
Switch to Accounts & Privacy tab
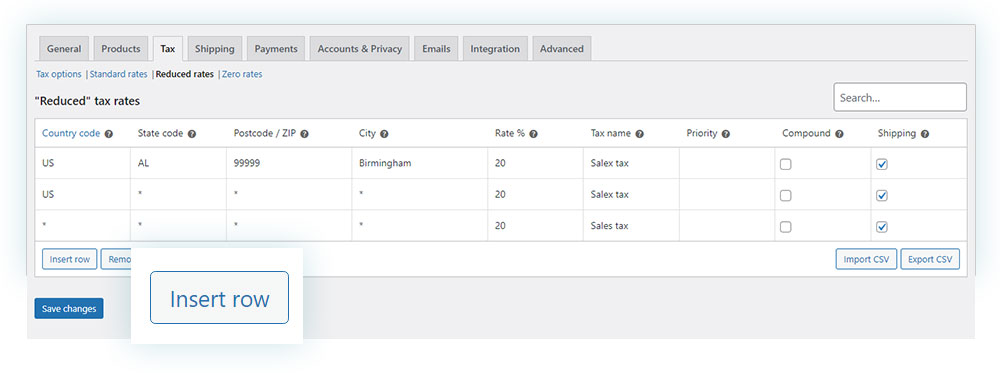360,48
